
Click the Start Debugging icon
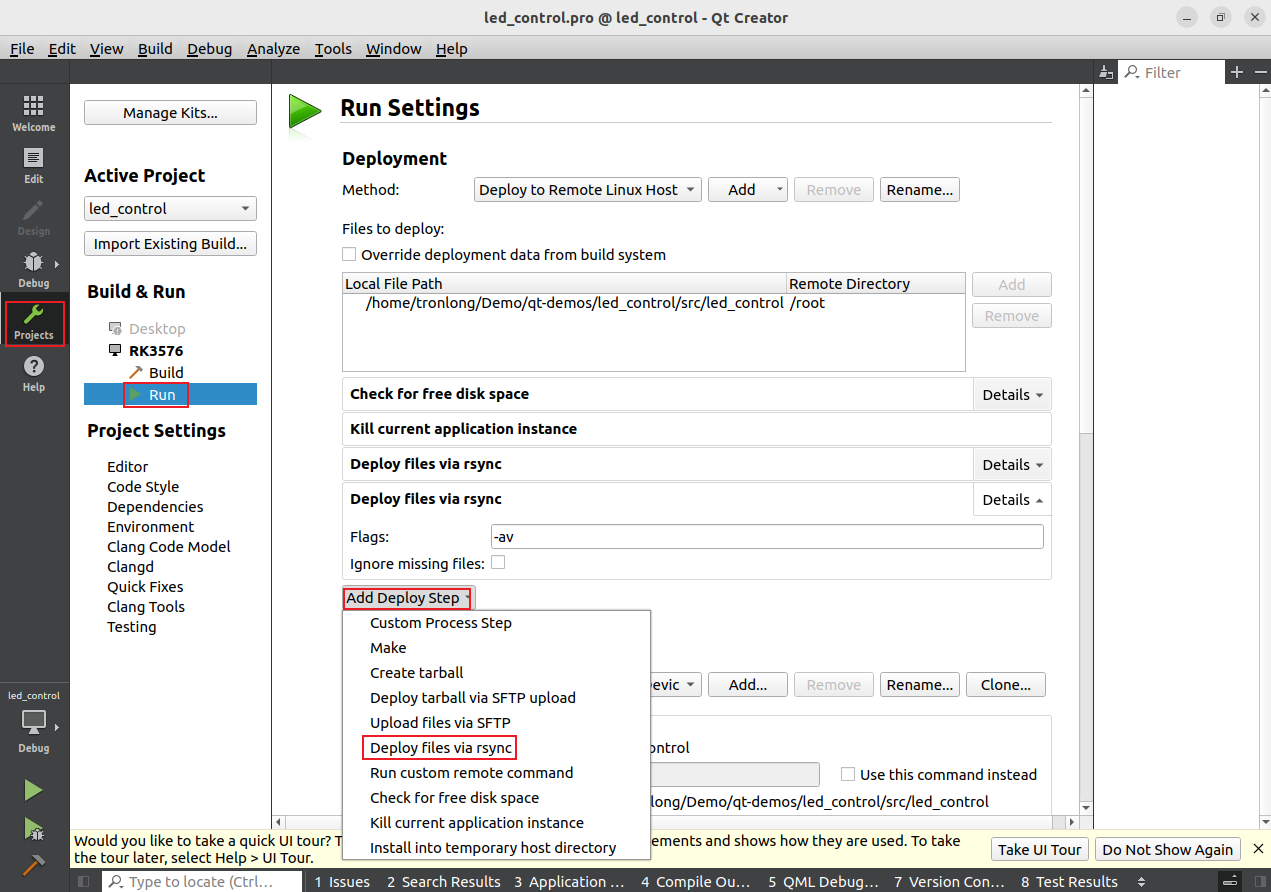34,828
